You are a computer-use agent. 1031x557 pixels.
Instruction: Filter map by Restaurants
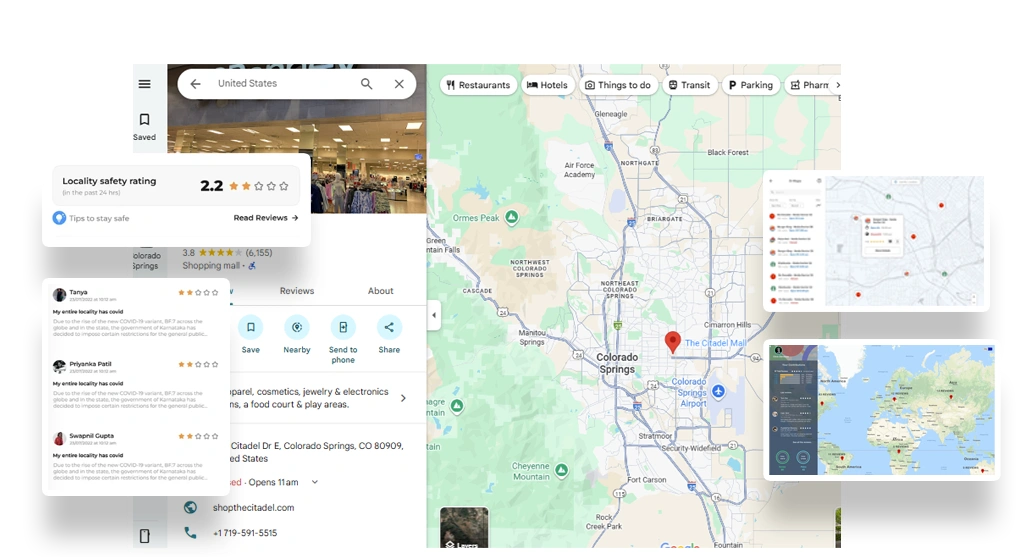pos(477,85)
